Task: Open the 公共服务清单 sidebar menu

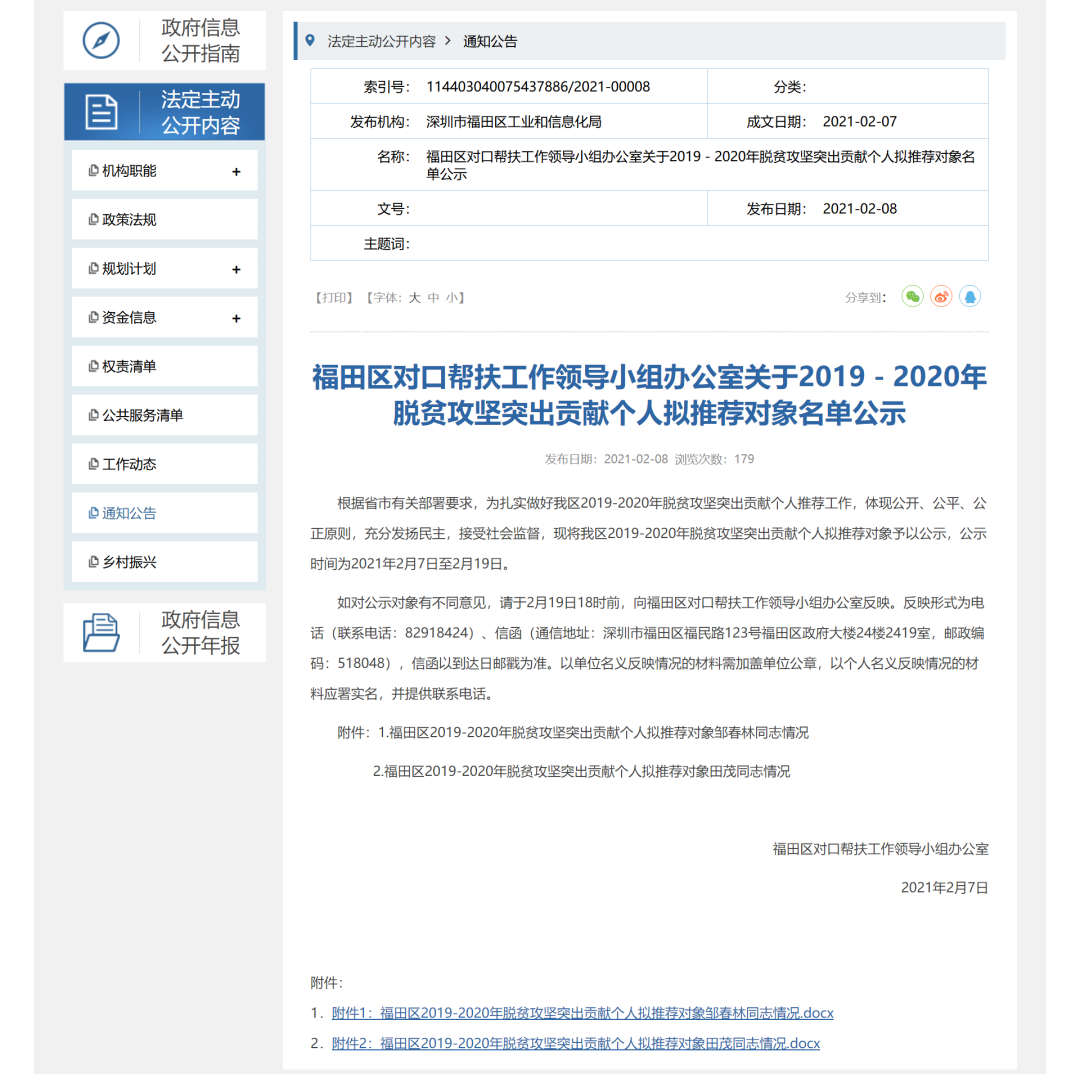Action: (165, 415)
